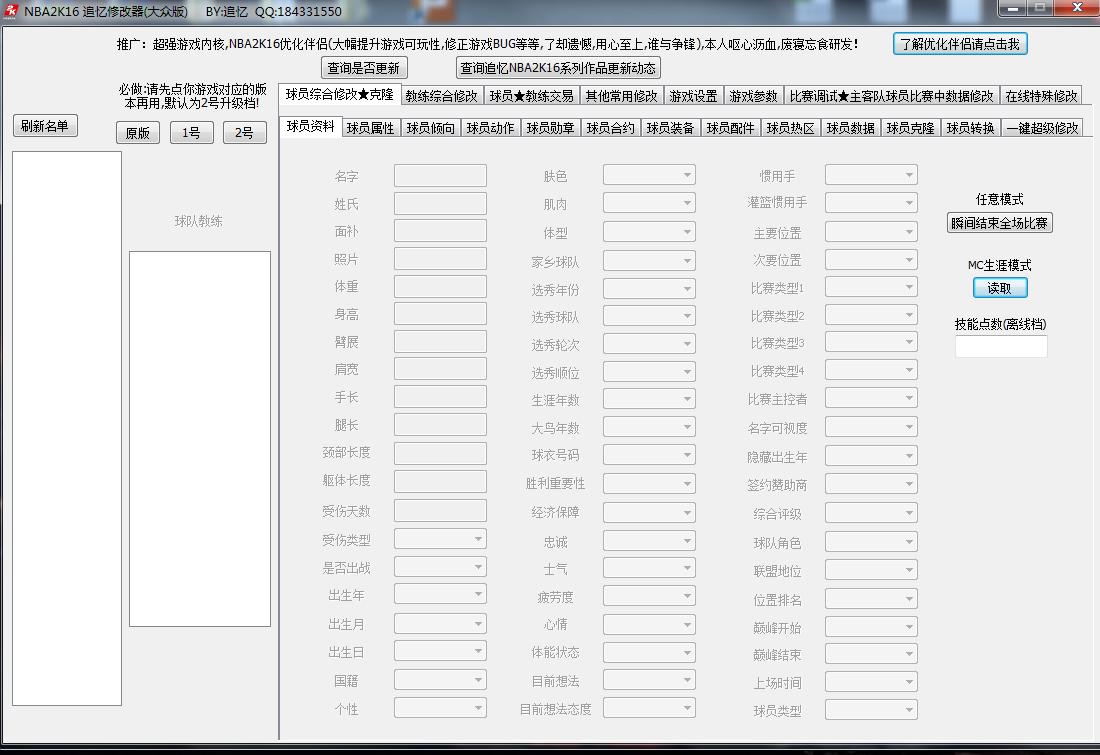Open the 受伤类型 dropdown
The height and width of the screenshot is (755, 1100).
(x=441, y=540)
